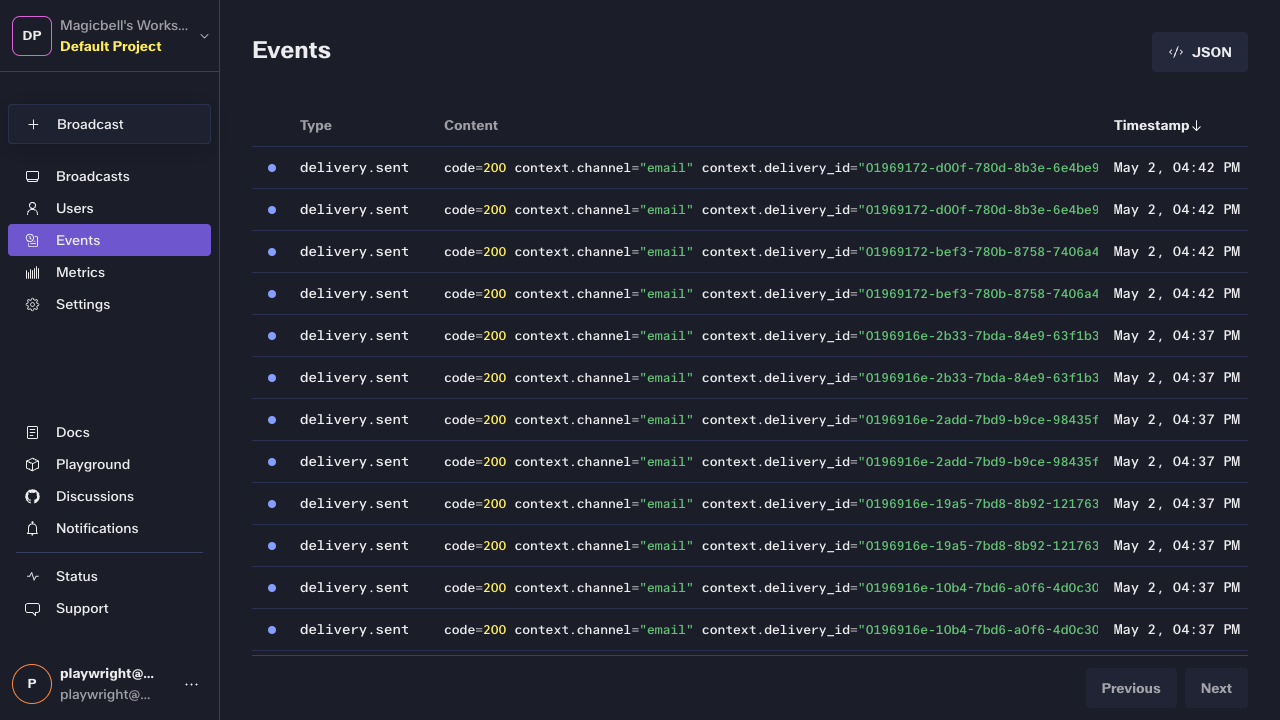Select the Events menu item
1280x720 pixels.
coord(109,240)
